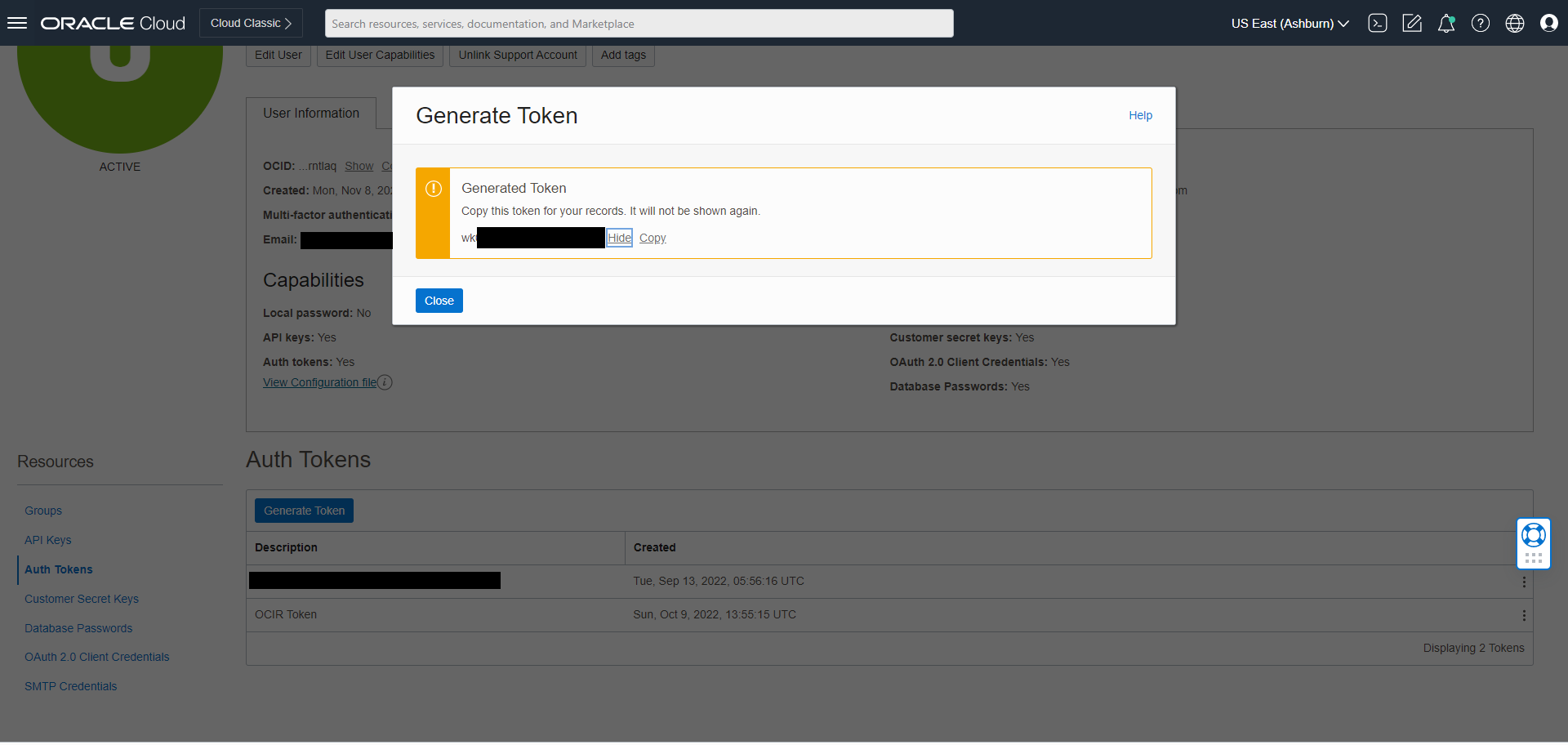The width and height of the screenshot is (1568, 745).
Task: Open Cloud Shell developer tools icon
Action: pyautogui.click(x=1378, y=23)
